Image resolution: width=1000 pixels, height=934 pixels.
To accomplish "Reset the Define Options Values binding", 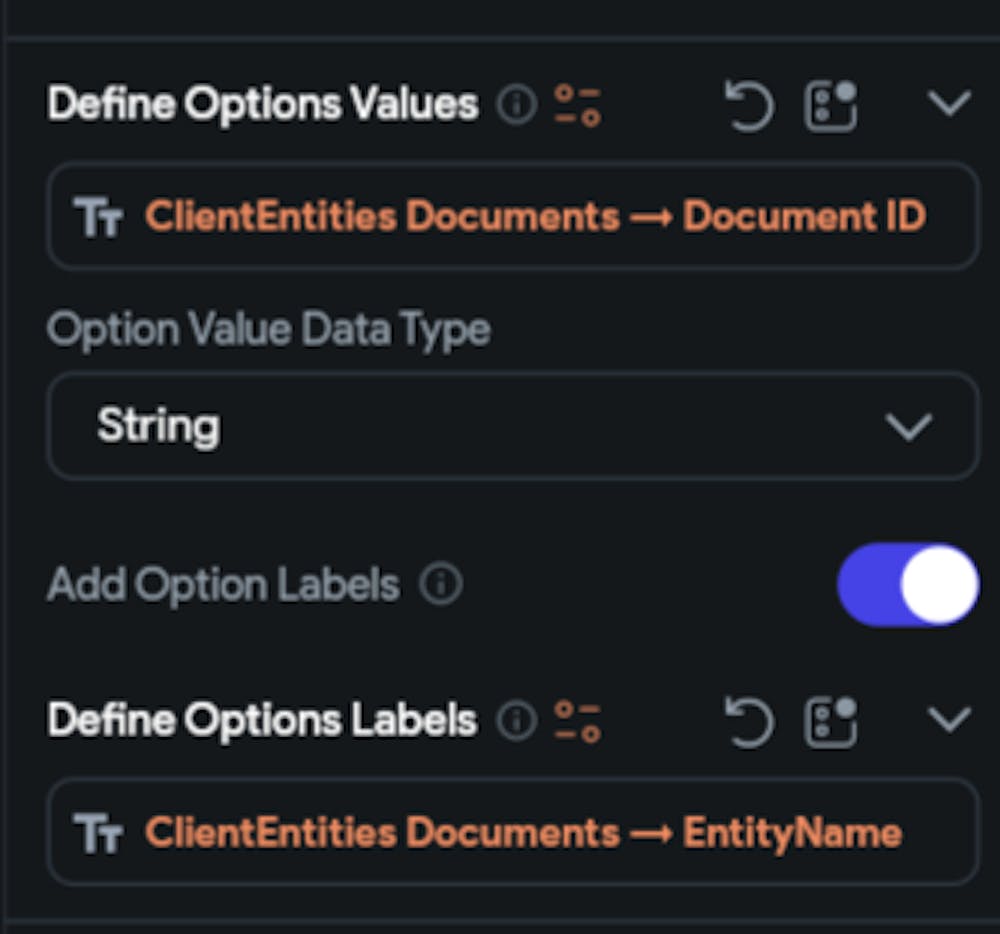I will click(750, 104).
